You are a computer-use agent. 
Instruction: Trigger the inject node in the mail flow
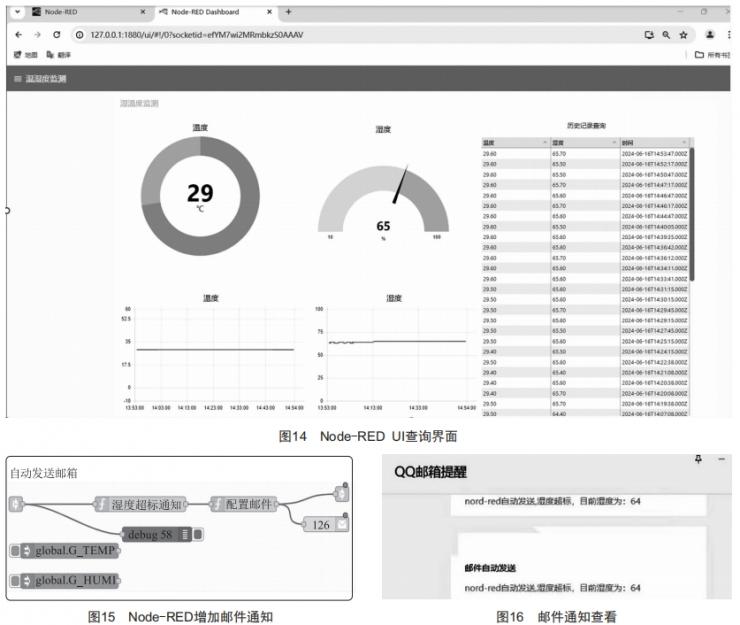click(16, 504)
